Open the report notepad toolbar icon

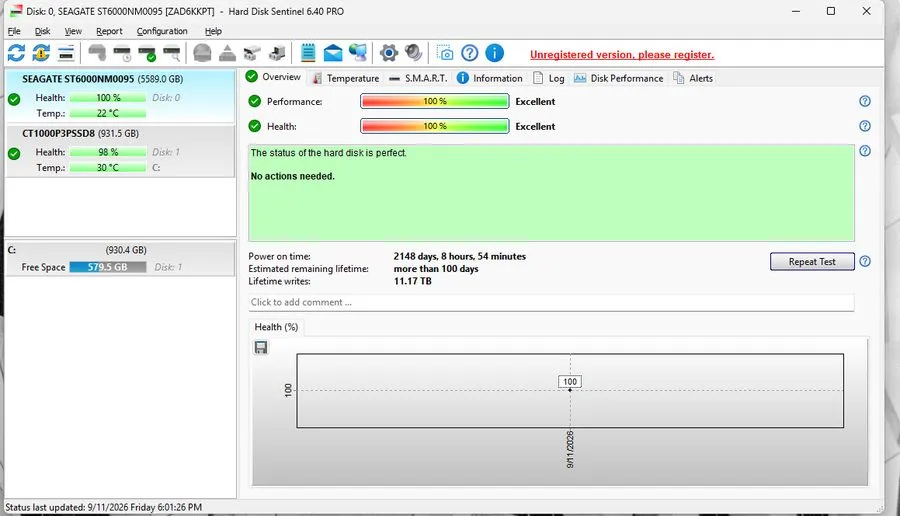pos(308,53)
